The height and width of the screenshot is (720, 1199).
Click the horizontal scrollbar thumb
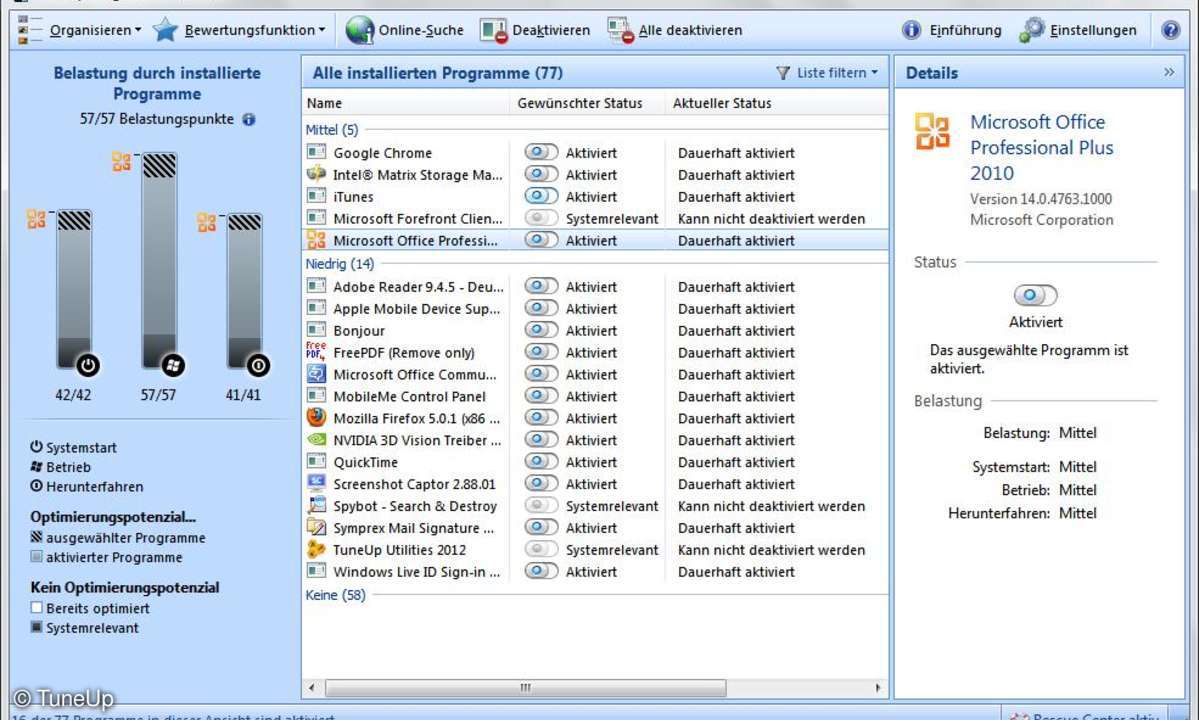pyautogui.click(x=525, y=687)
